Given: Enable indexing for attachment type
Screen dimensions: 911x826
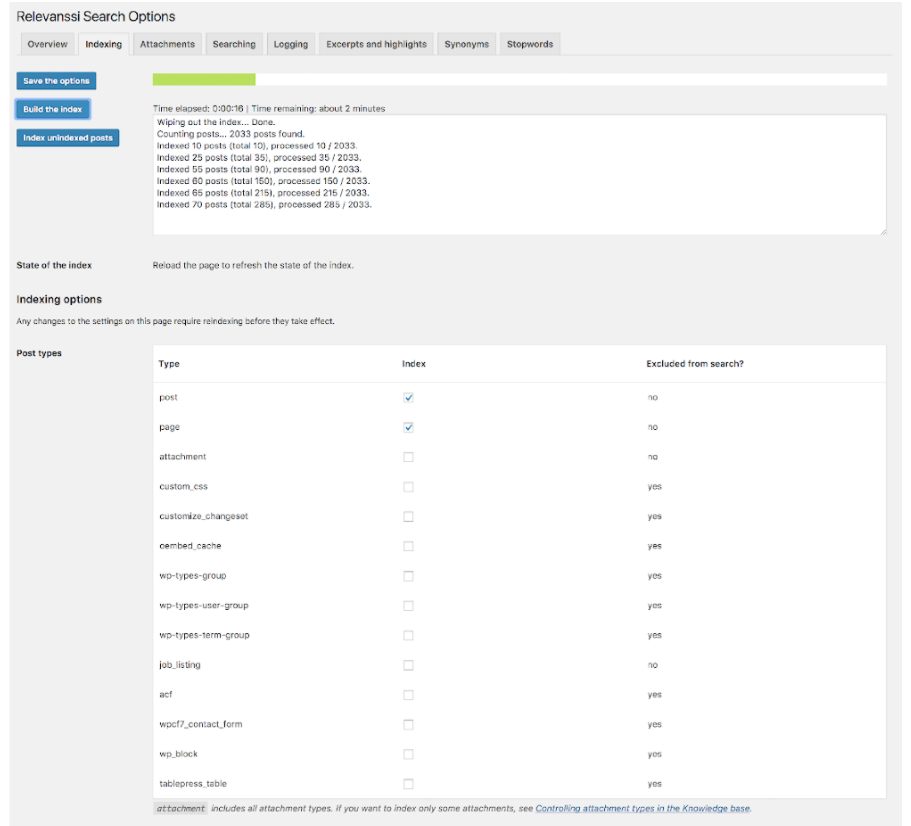Looking at the screenshot, I should click(408, 457).
